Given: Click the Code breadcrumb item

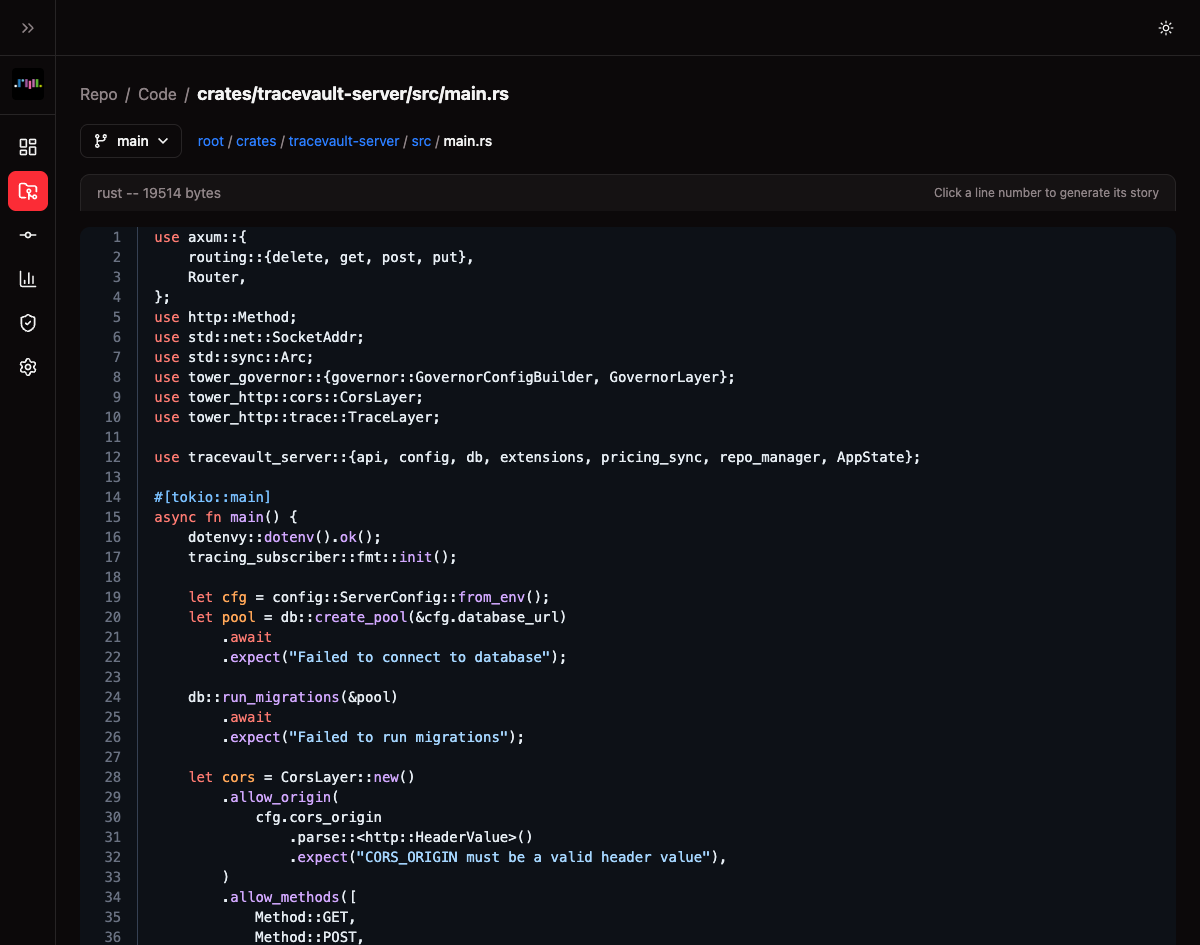Looking at the screenshot, I should (157, 94).
